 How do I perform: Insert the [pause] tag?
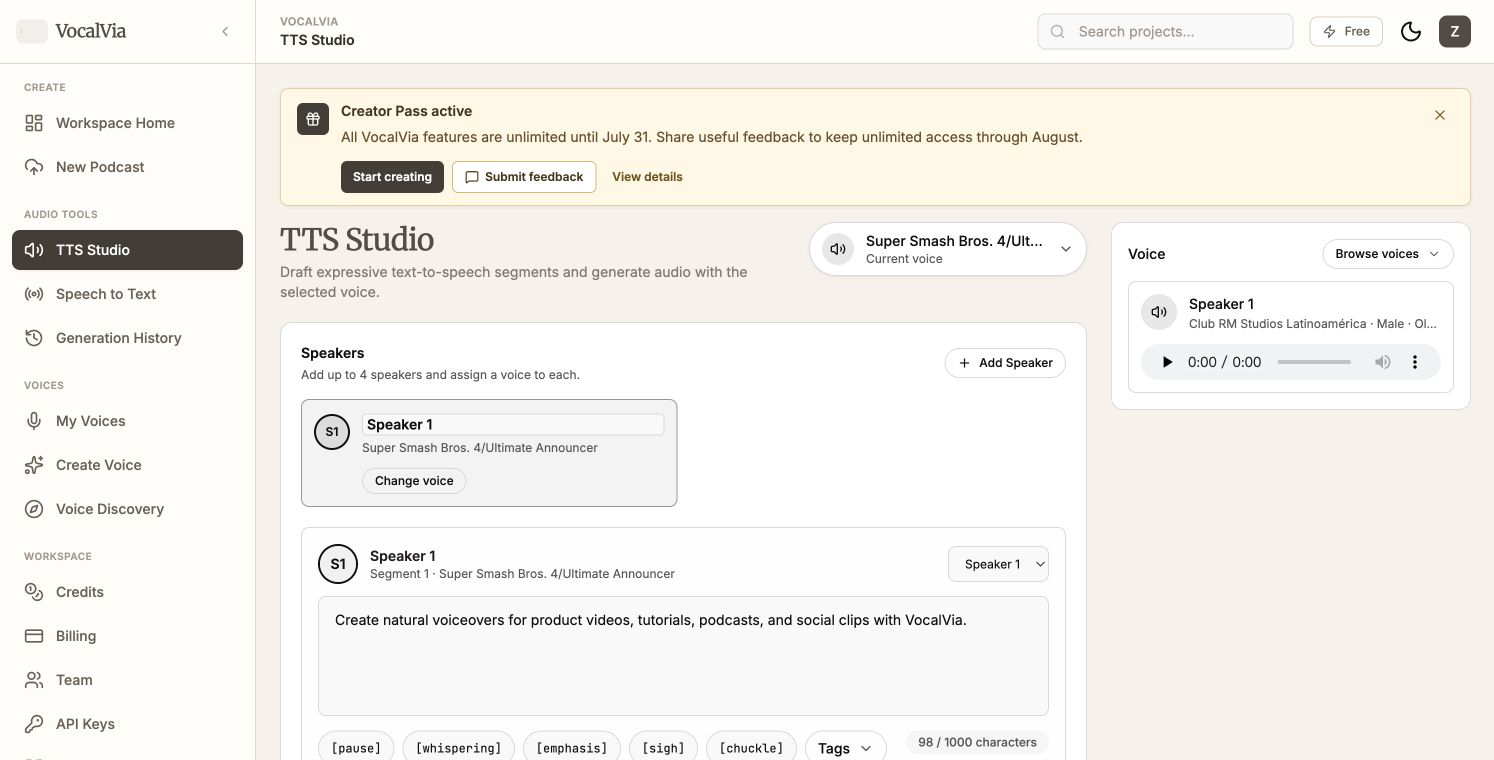tap(356, 748)
